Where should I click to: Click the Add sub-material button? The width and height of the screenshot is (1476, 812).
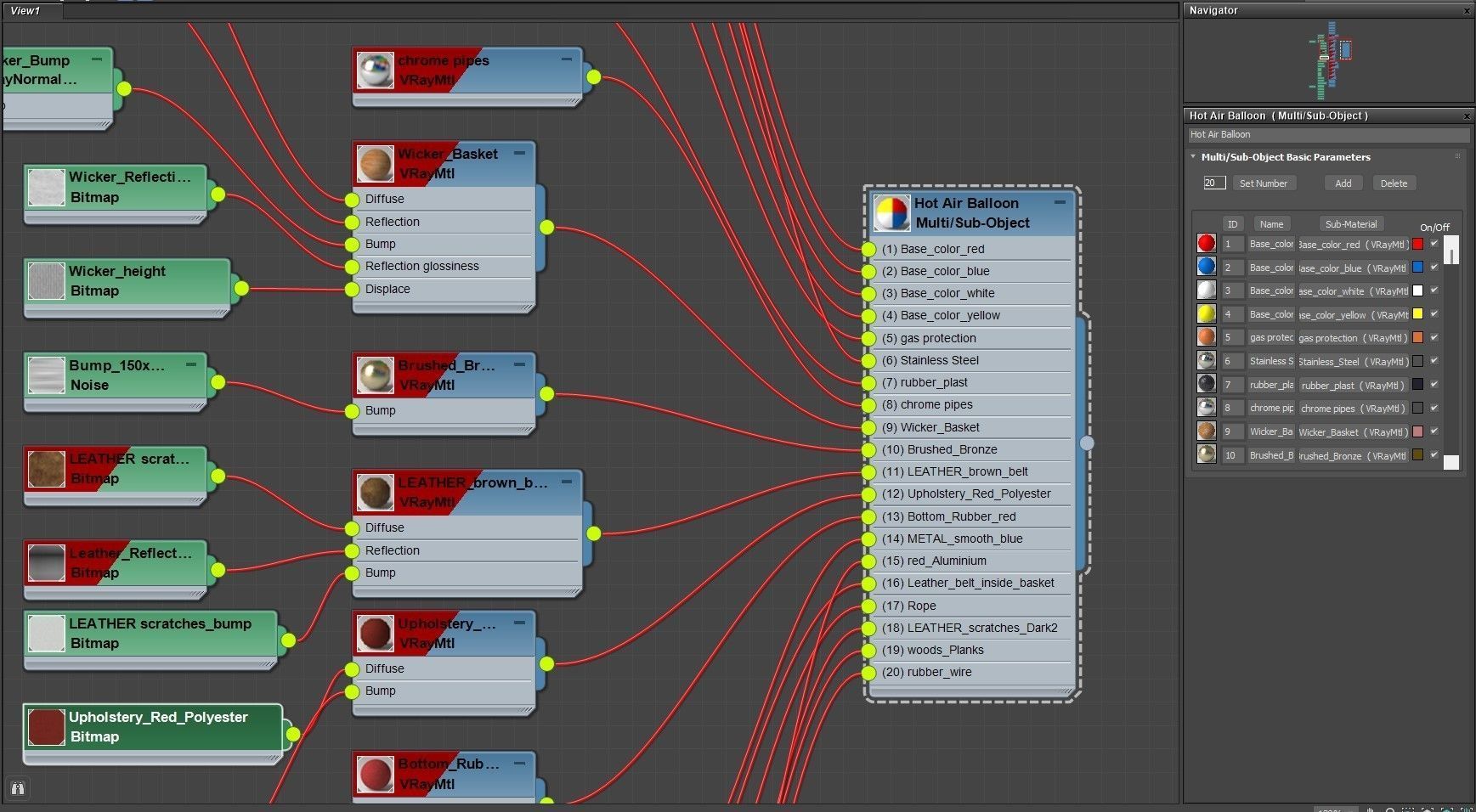(1343, 183)
